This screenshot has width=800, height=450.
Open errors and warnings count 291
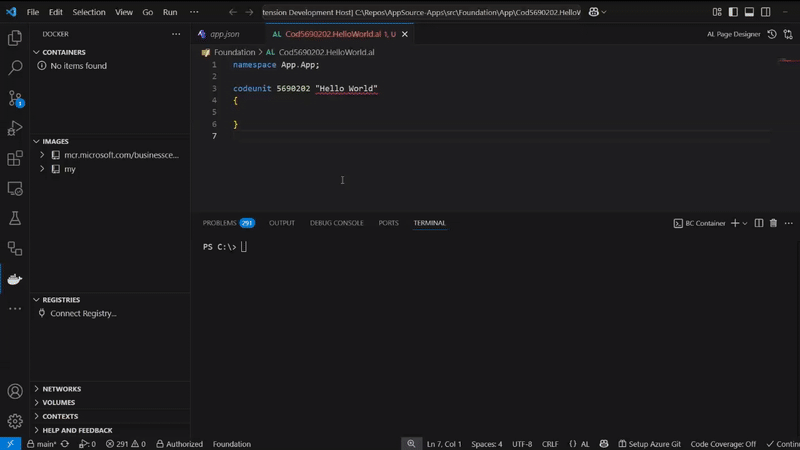(x=126, y=444)
